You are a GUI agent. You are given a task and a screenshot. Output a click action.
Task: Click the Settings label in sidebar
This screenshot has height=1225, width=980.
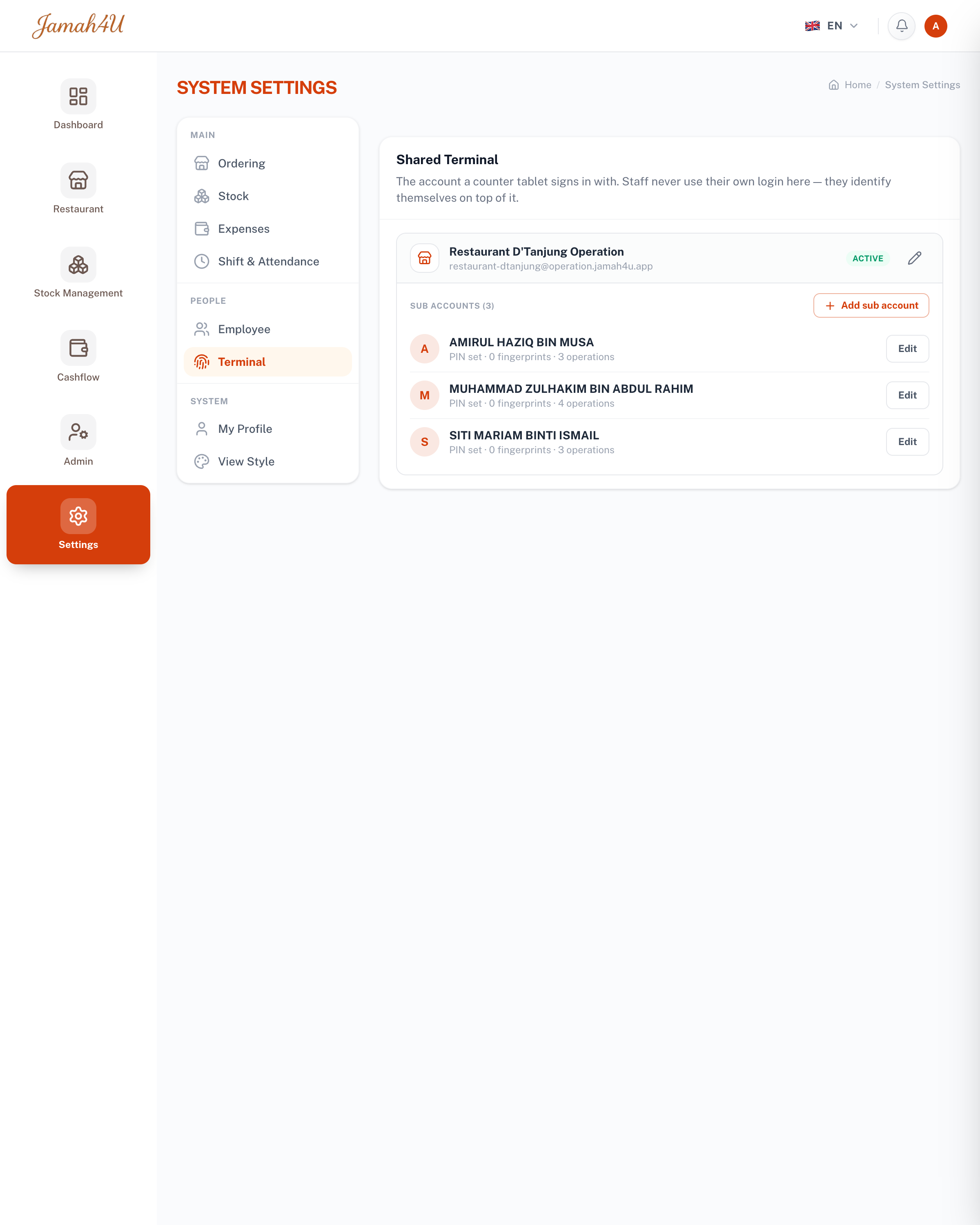(78, 545)
